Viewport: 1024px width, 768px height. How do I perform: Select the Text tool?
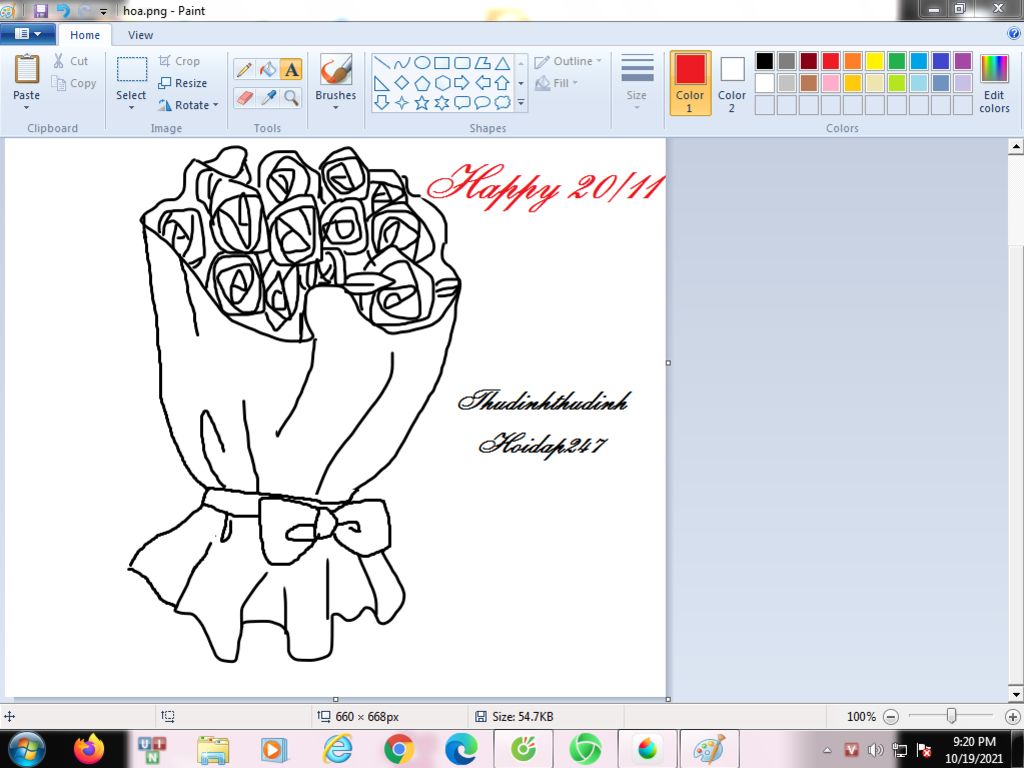(x=291, y=69)
